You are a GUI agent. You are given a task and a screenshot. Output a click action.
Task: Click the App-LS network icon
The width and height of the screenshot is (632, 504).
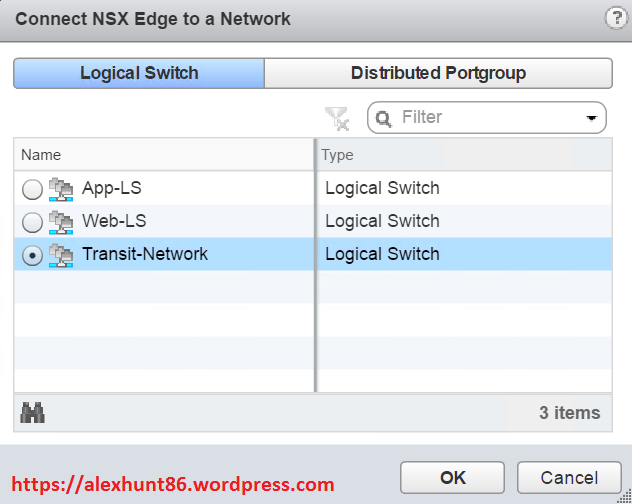(x=61, y=189)
